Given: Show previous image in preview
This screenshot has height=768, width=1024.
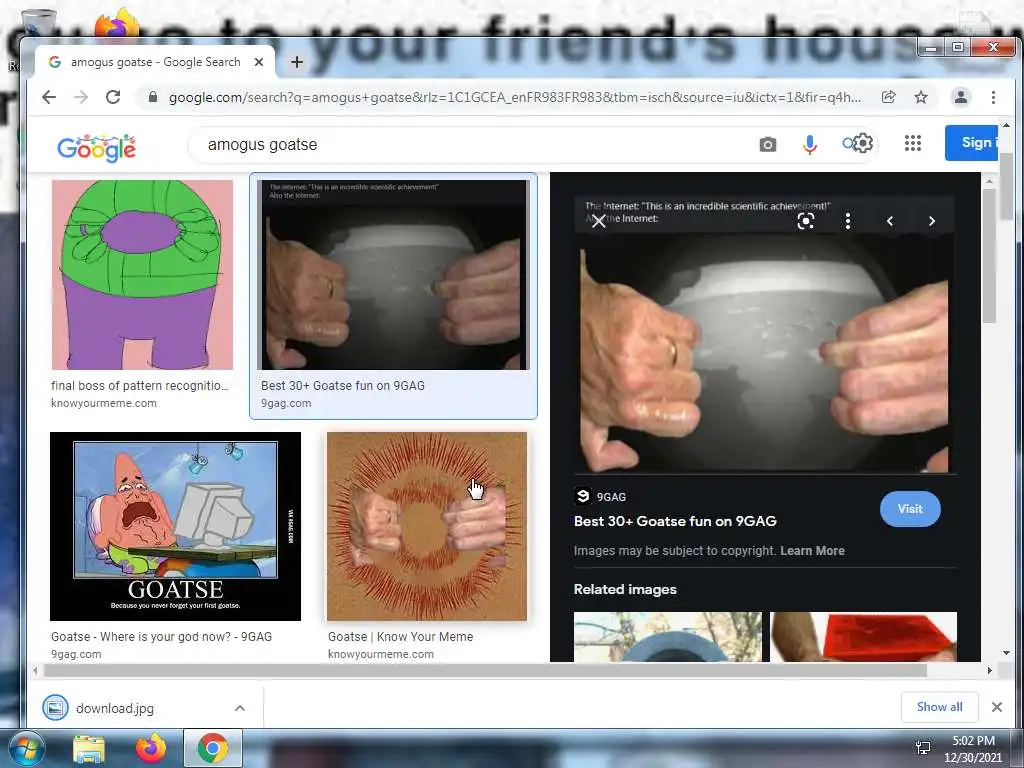Looking at the screenshot, I should click(x=889, y=221).
